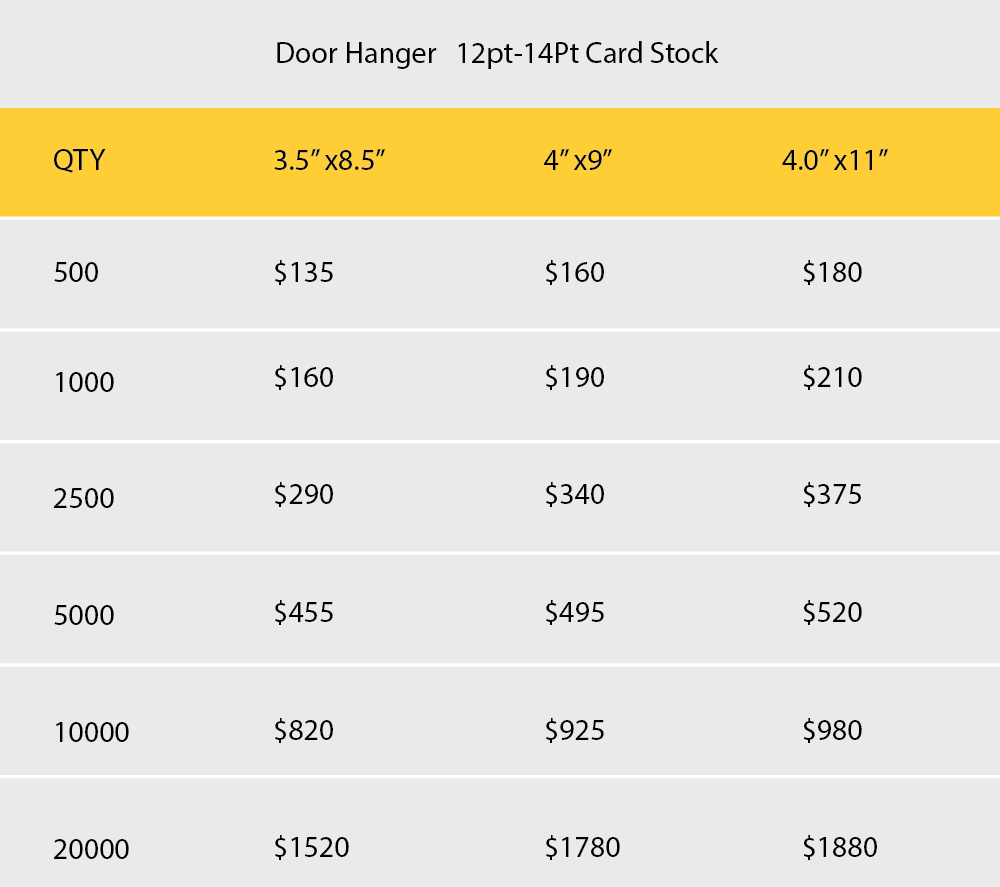
Task: Click the 3.5"x8.5" size header
Action: 330,160
